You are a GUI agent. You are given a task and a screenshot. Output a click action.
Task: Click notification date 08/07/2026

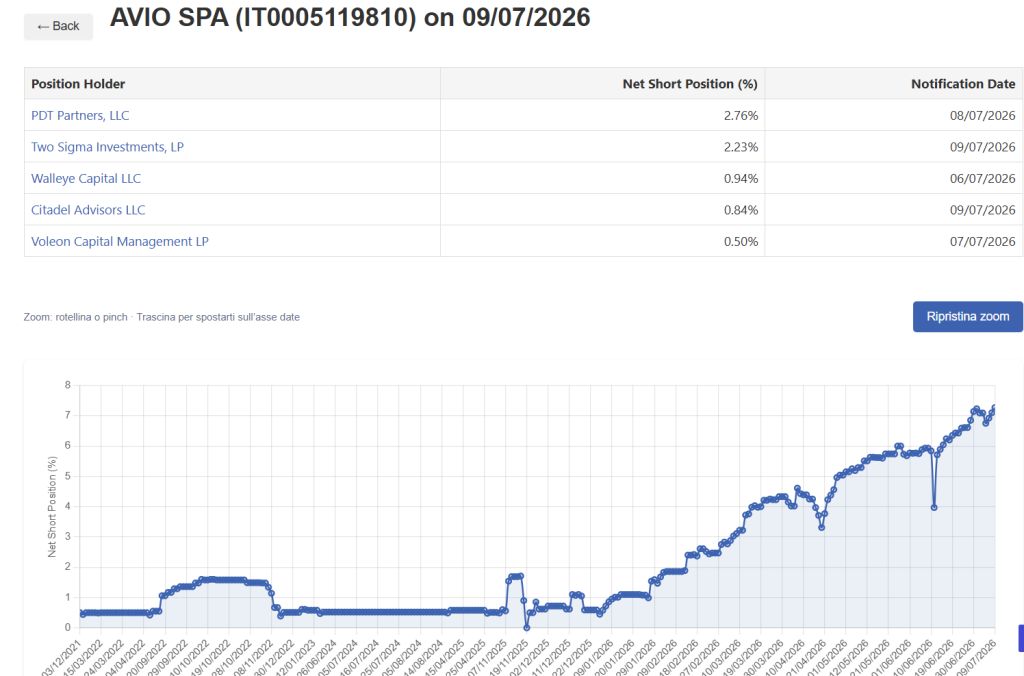[x=982, y=116]
